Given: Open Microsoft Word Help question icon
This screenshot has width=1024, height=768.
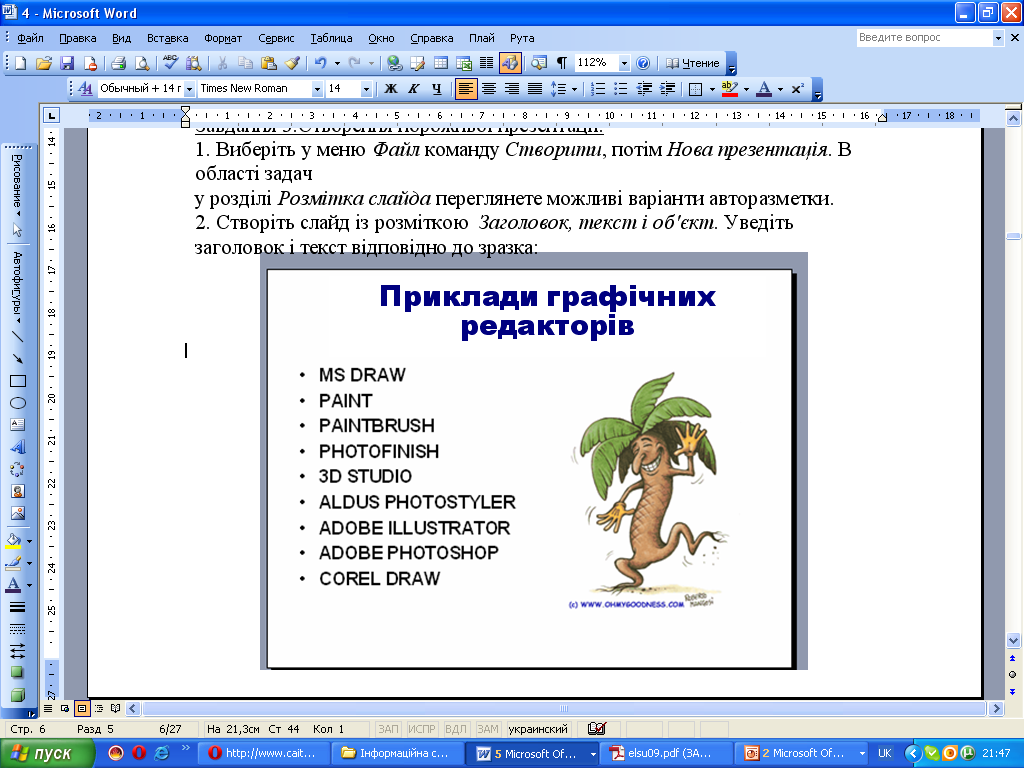Looking at the screenshot, I should coord(643,63).
